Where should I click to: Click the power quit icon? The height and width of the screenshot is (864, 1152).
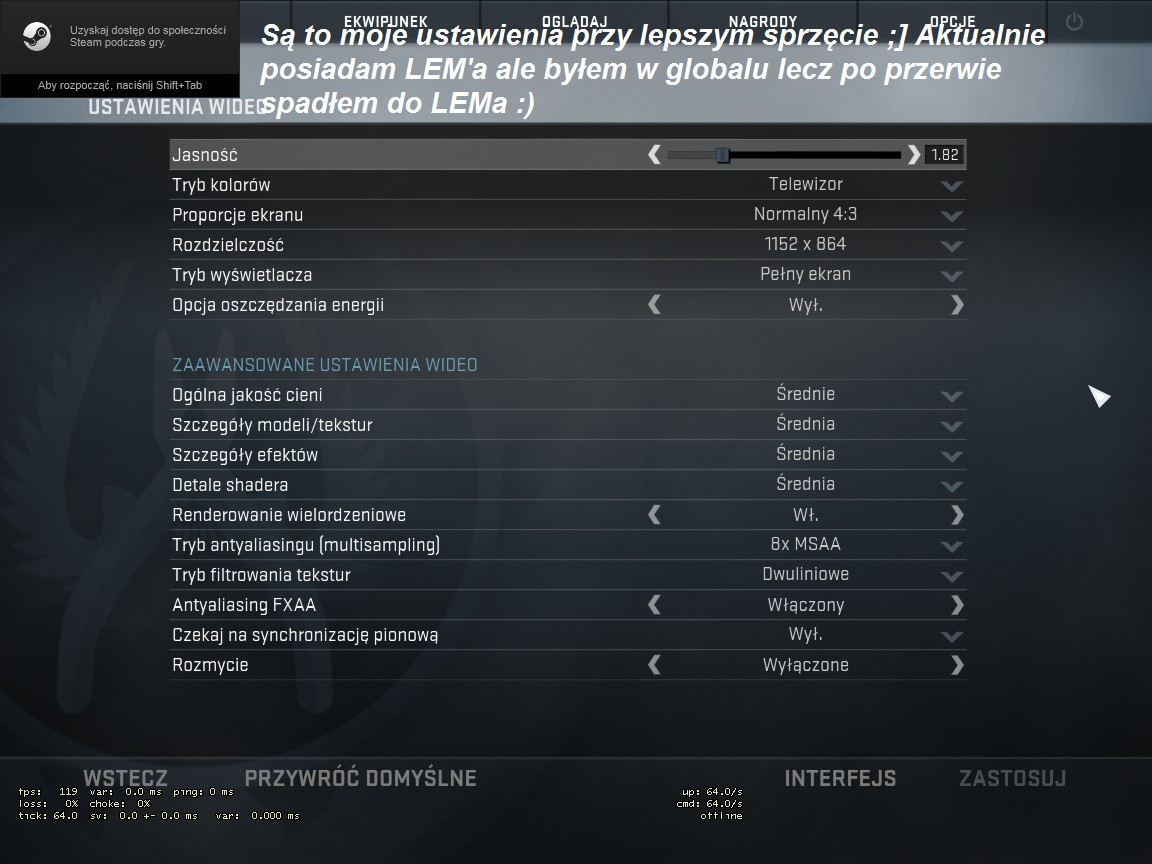click(1073, 21)
